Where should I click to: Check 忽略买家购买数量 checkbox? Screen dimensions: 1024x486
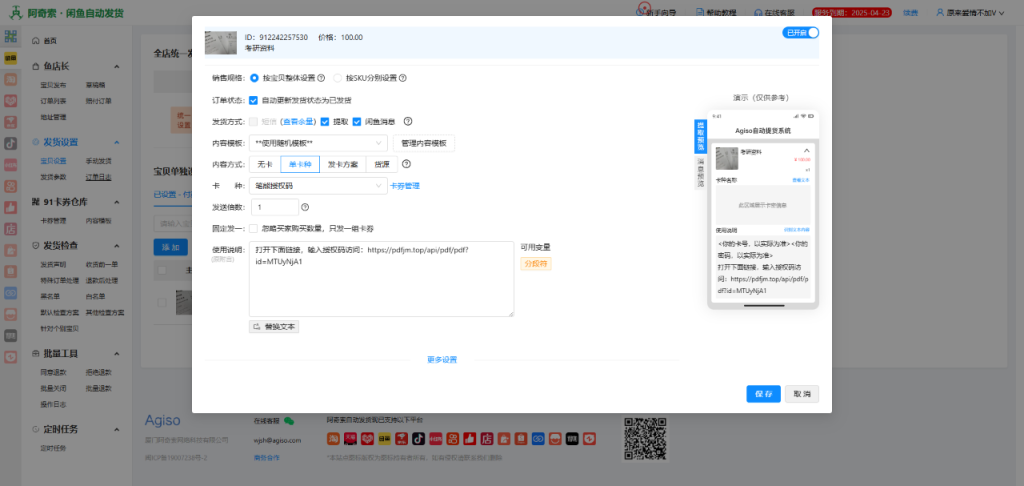click(254, 228)
